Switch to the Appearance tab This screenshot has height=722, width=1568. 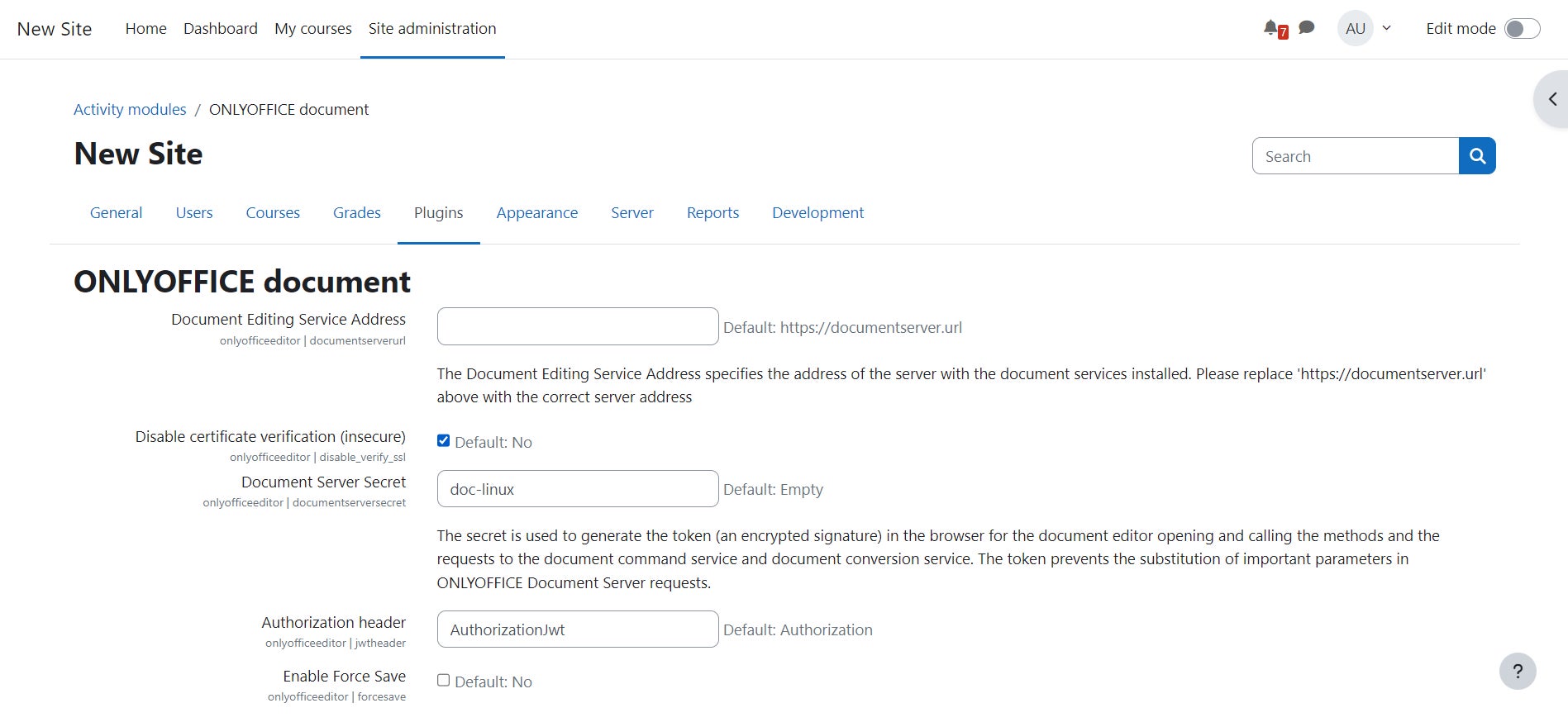(x=536, y=213)
